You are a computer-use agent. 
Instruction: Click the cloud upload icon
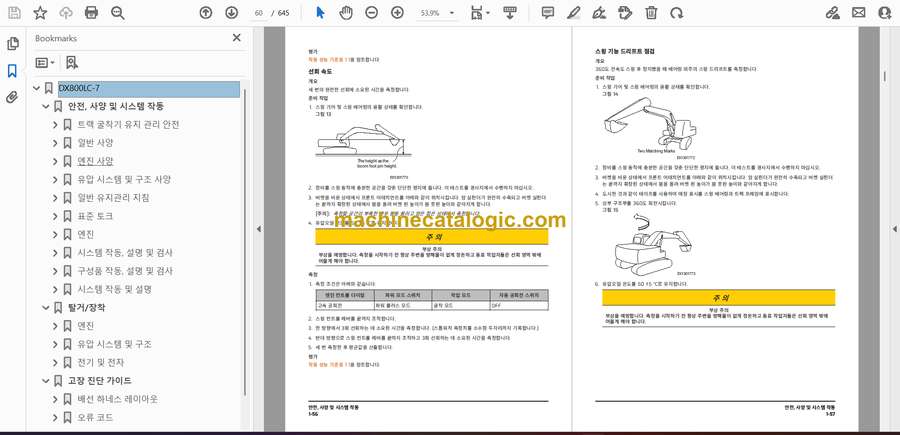[x=66, y=13]
